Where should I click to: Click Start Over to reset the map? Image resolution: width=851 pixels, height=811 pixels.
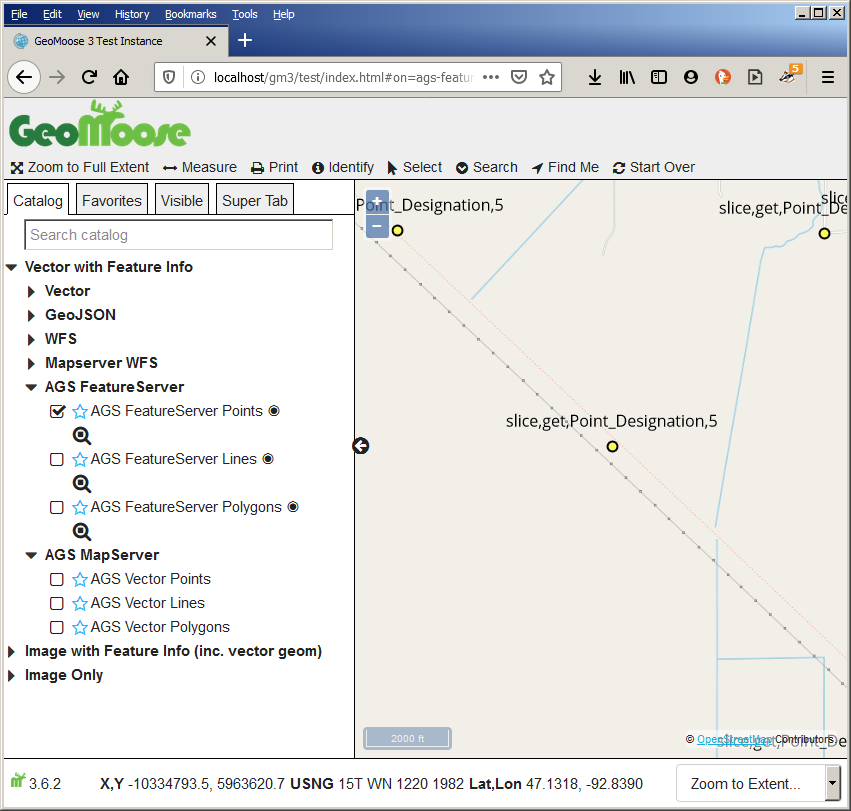coord(653,167)
